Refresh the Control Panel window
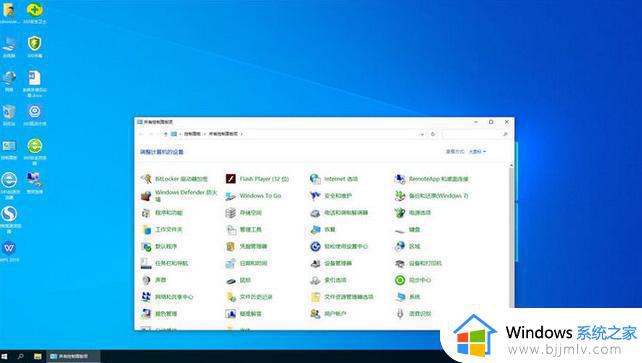This screenshot has width=642, height=363. click(433, 134)
